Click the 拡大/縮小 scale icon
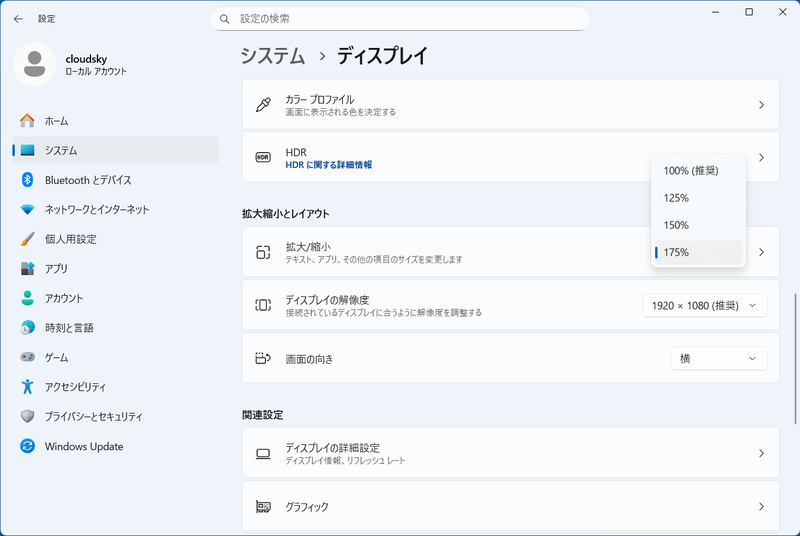 click(263, 252)
